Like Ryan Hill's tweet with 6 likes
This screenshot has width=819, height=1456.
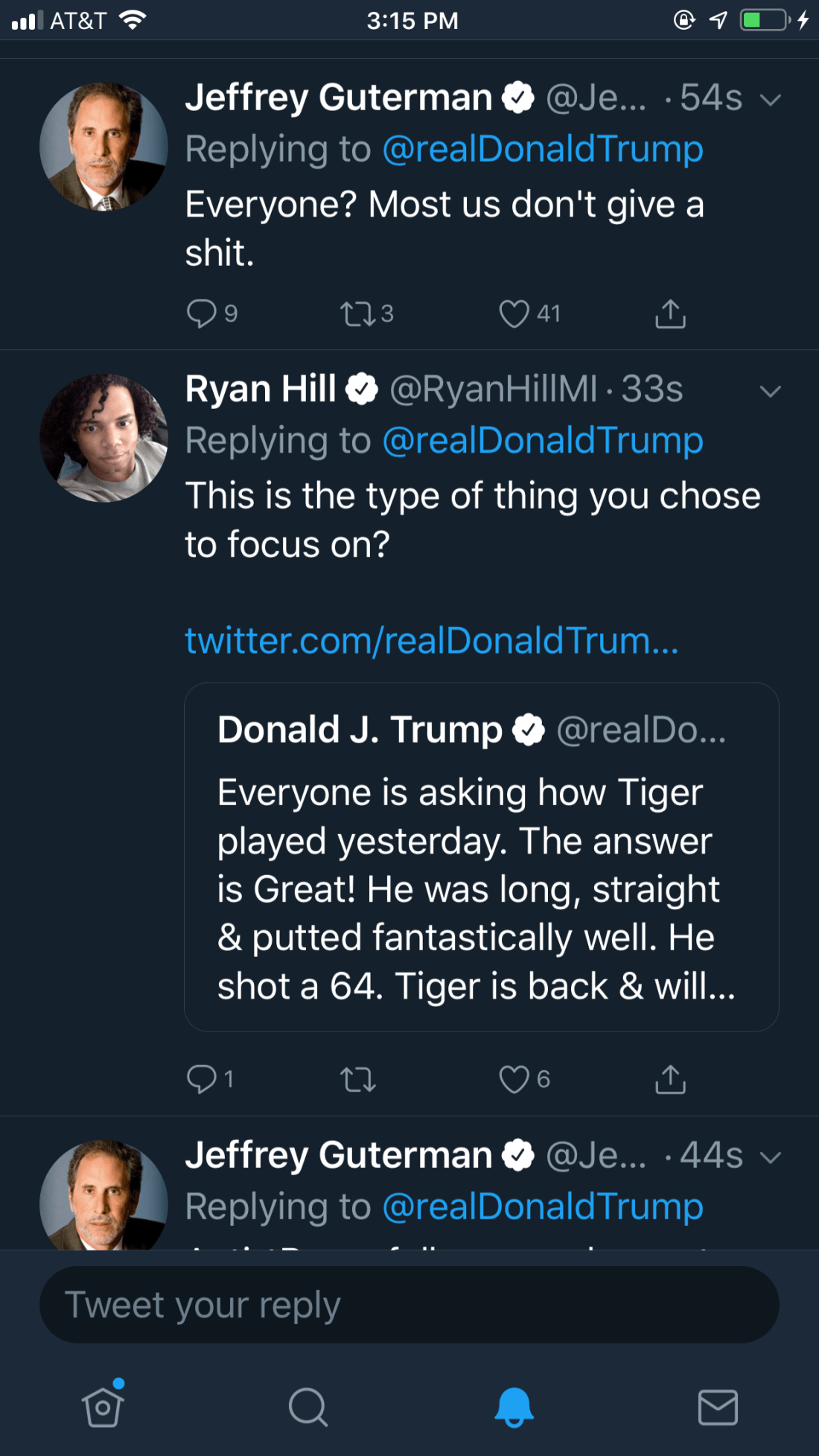[514, 1079]
